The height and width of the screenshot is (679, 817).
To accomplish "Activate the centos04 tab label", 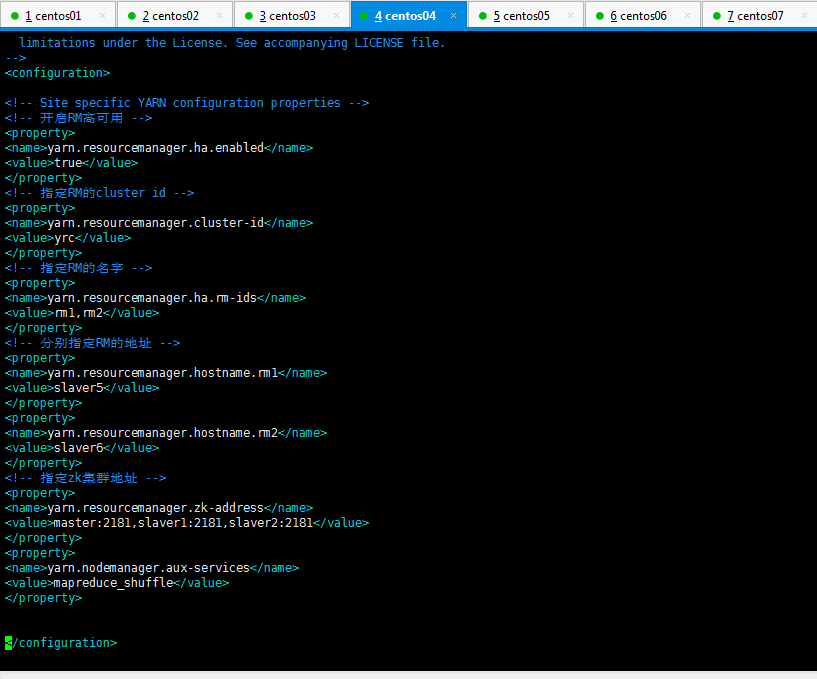I will [x=405, y=16].
